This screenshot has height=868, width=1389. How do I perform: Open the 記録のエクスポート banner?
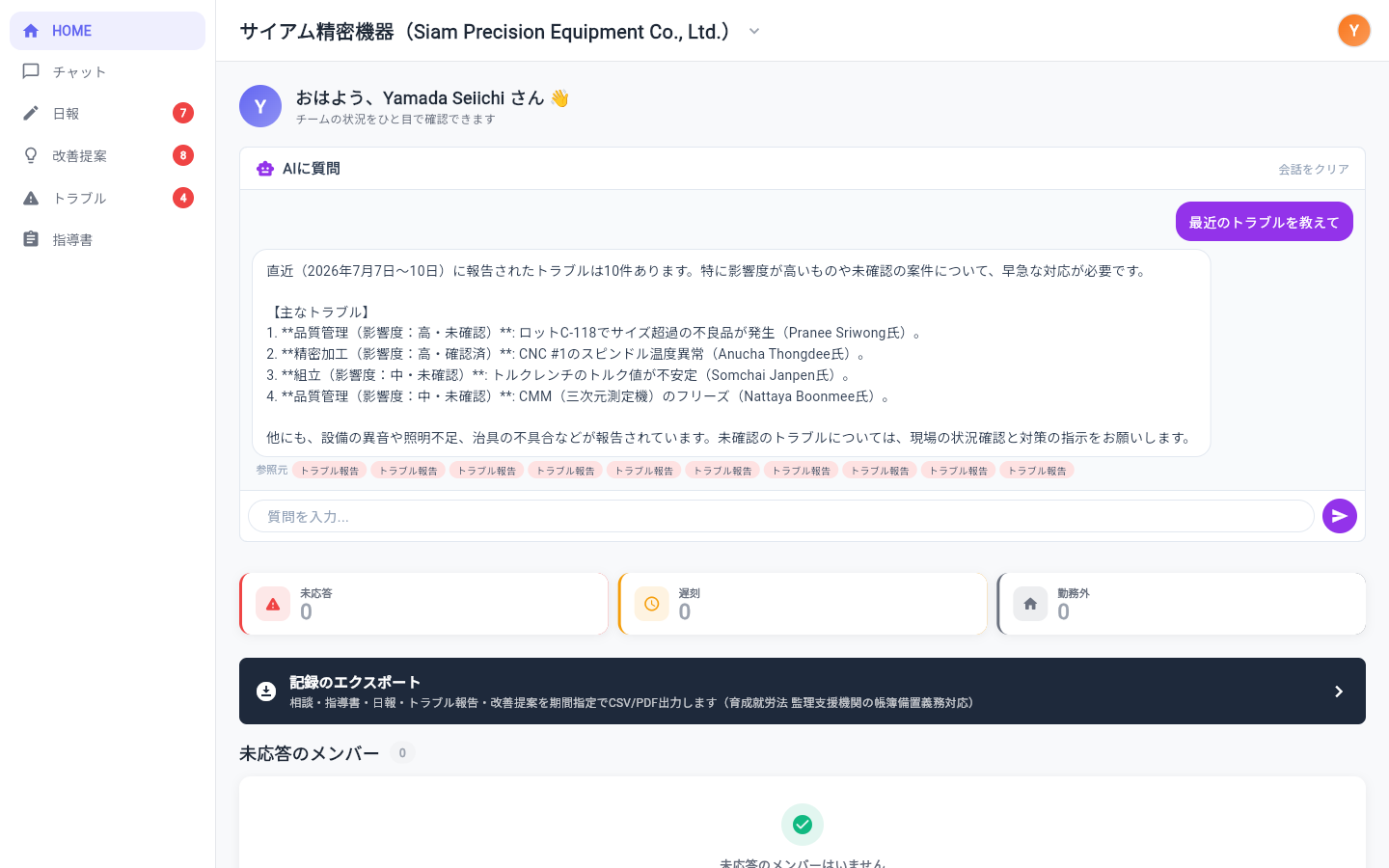click(x=803, y=692)
